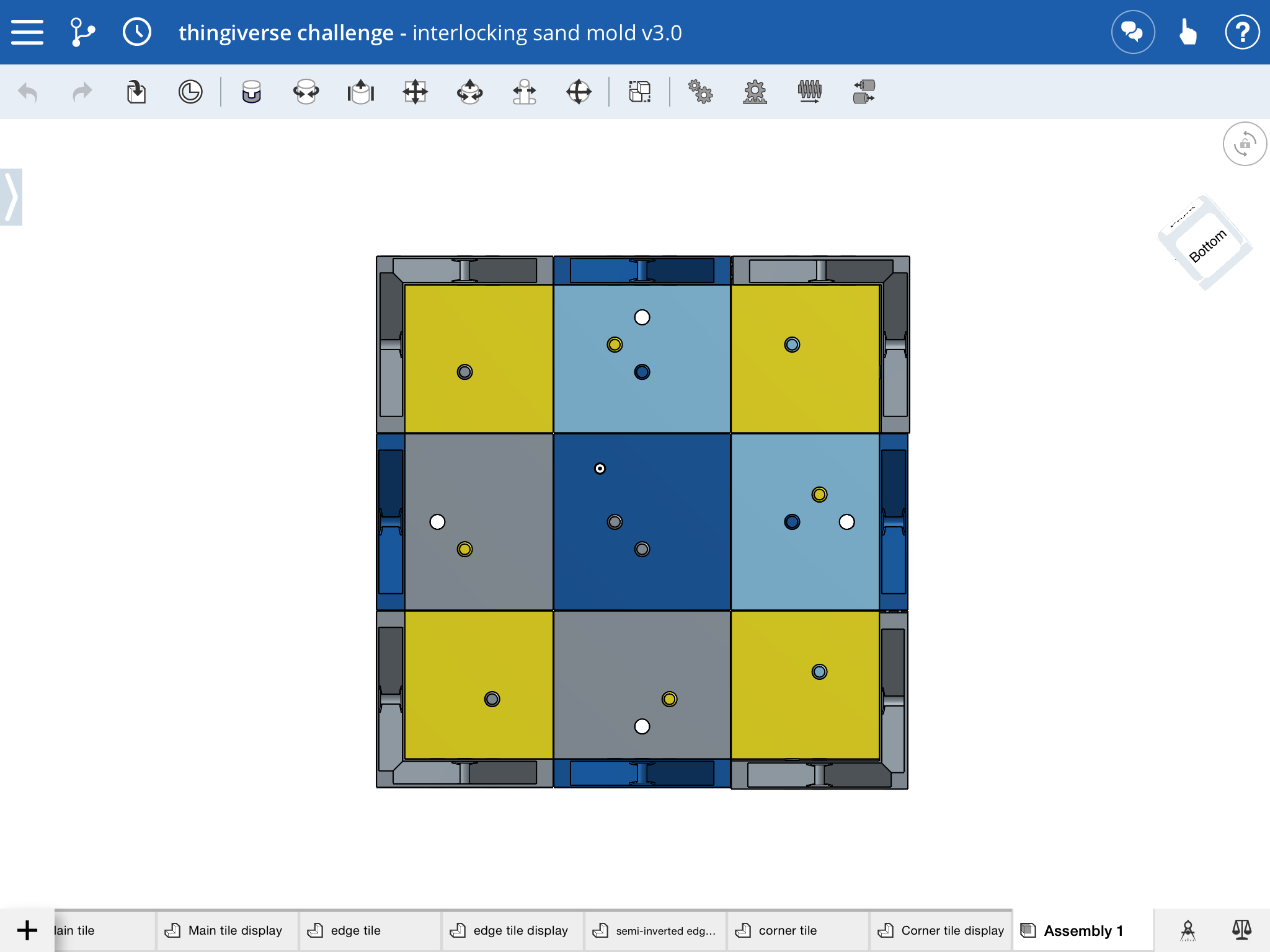
Task: Select the Revolute mate tool
Action: tap(306, 92)
